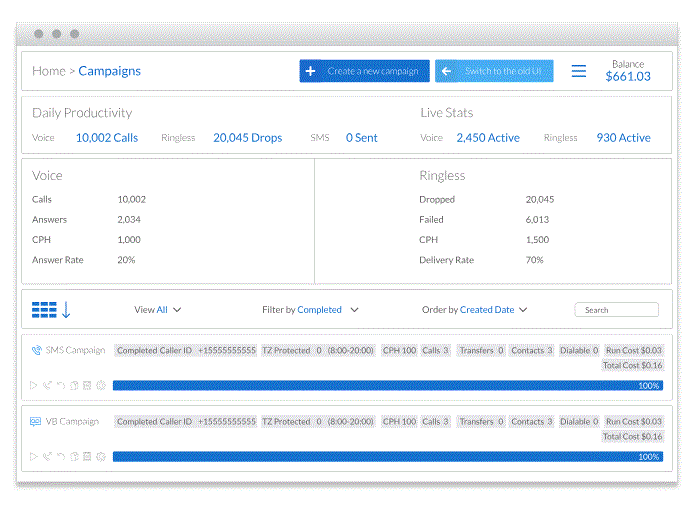Click SMS Campaign CPH 100 tag

pos(399,351)
